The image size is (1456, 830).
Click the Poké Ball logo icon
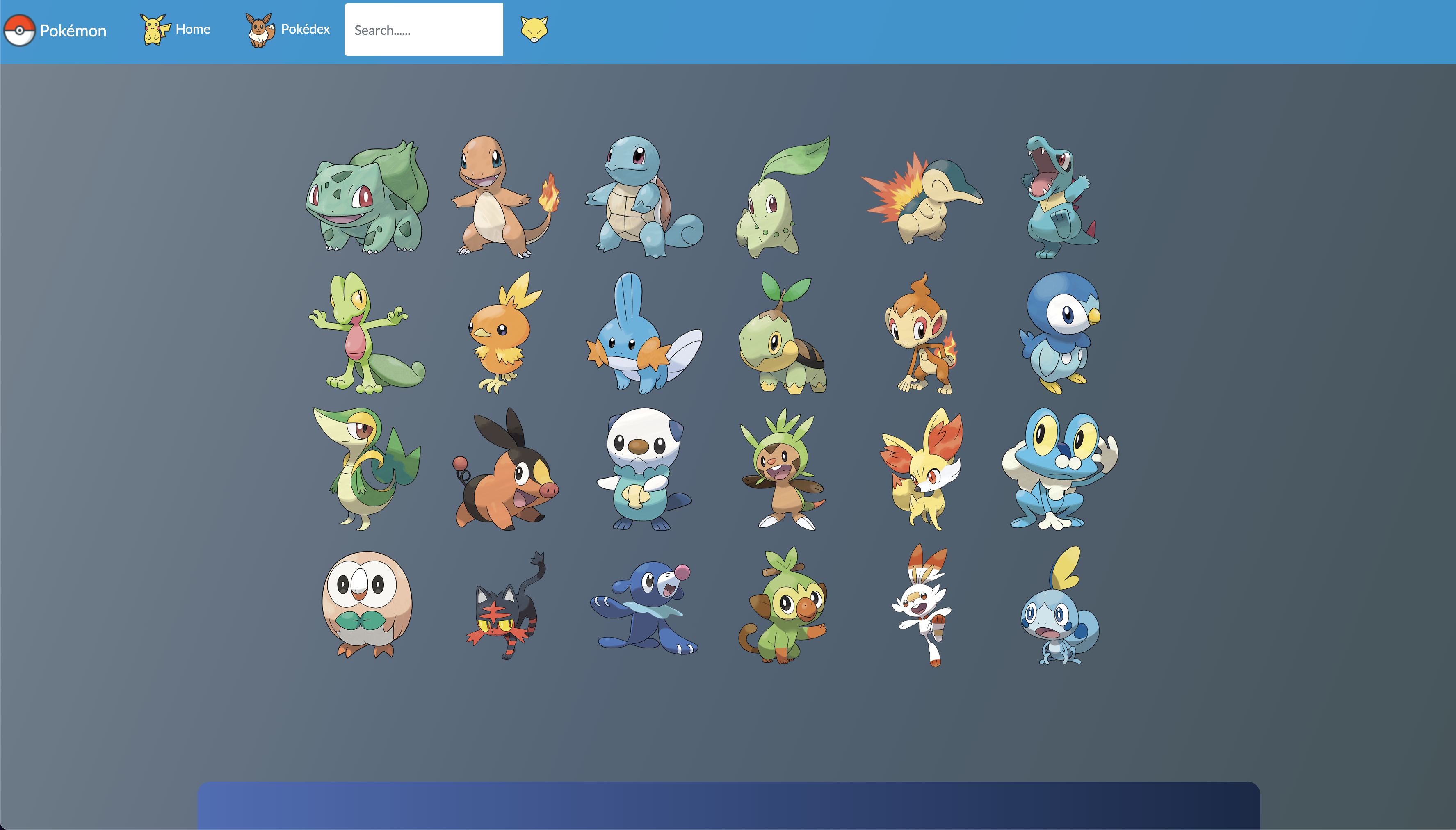[x=19, y=30]
